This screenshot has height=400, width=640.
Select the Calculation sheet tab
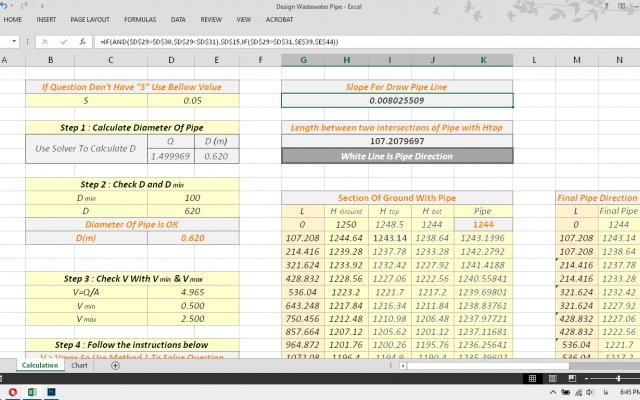click(x=40, y=365)
